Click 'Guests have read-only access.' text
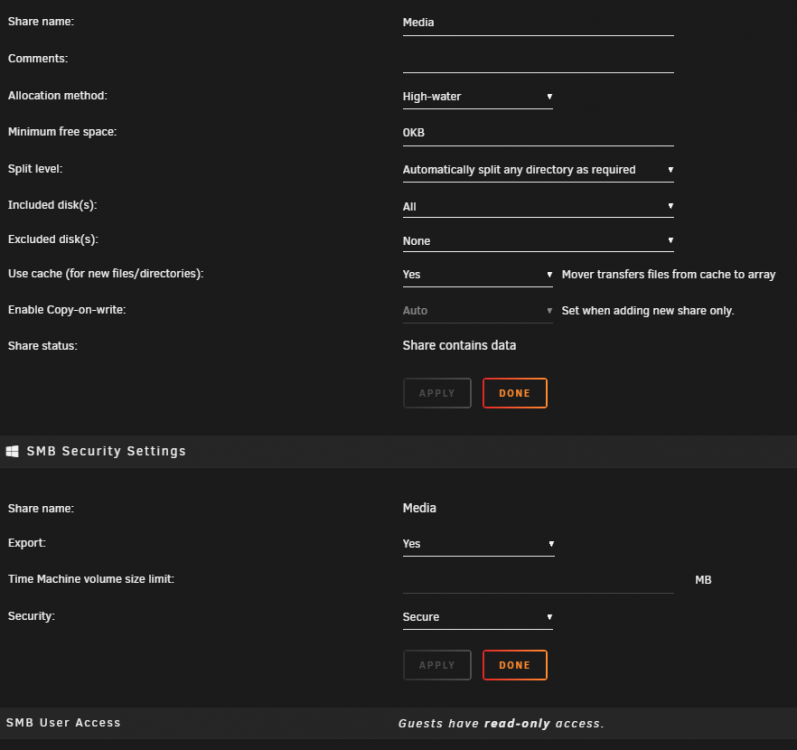Viewport: 797px width, 750px height. coord(501,723)
